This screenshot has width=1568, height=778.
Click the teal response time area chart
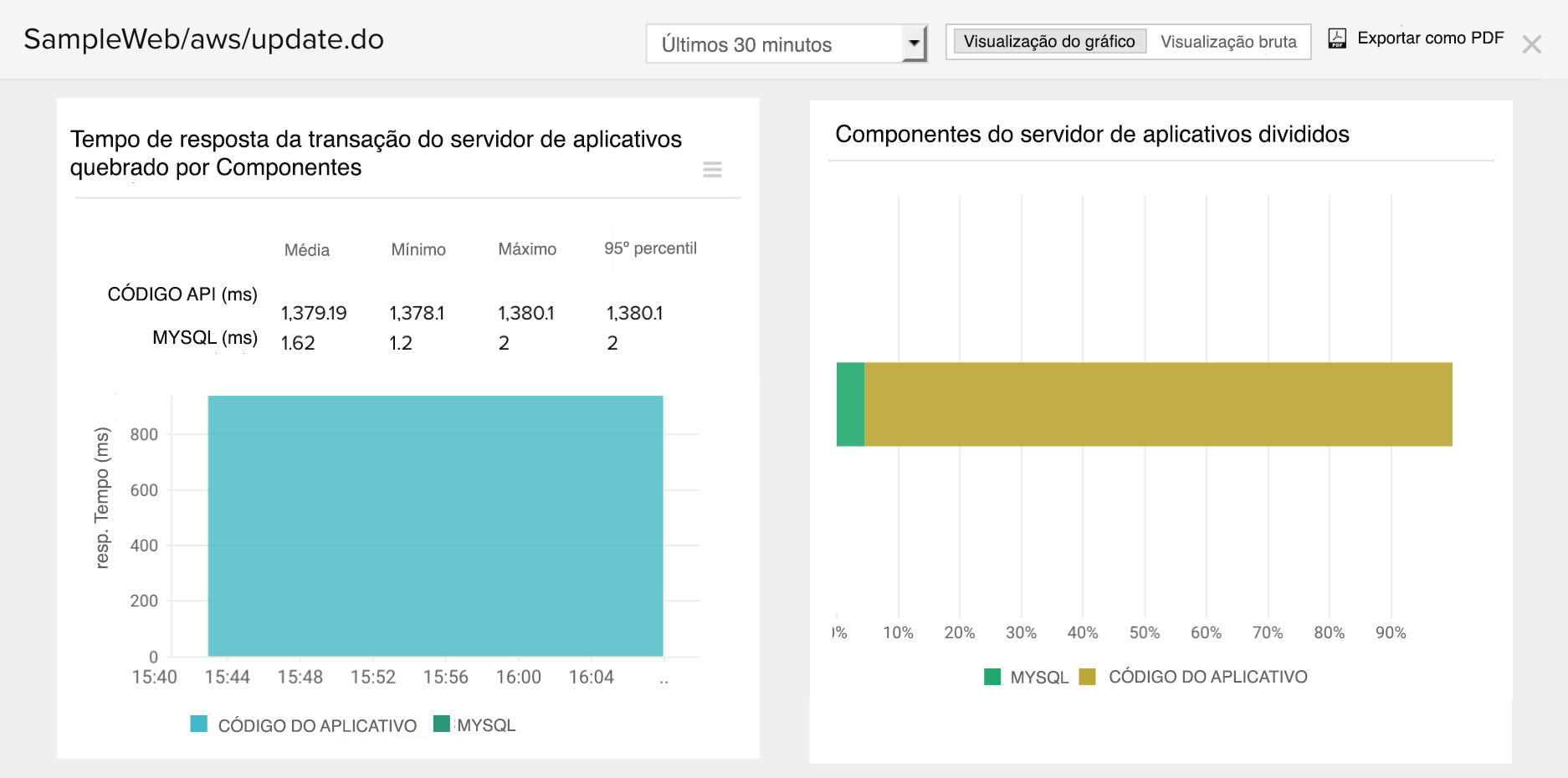tap(435, 525)
